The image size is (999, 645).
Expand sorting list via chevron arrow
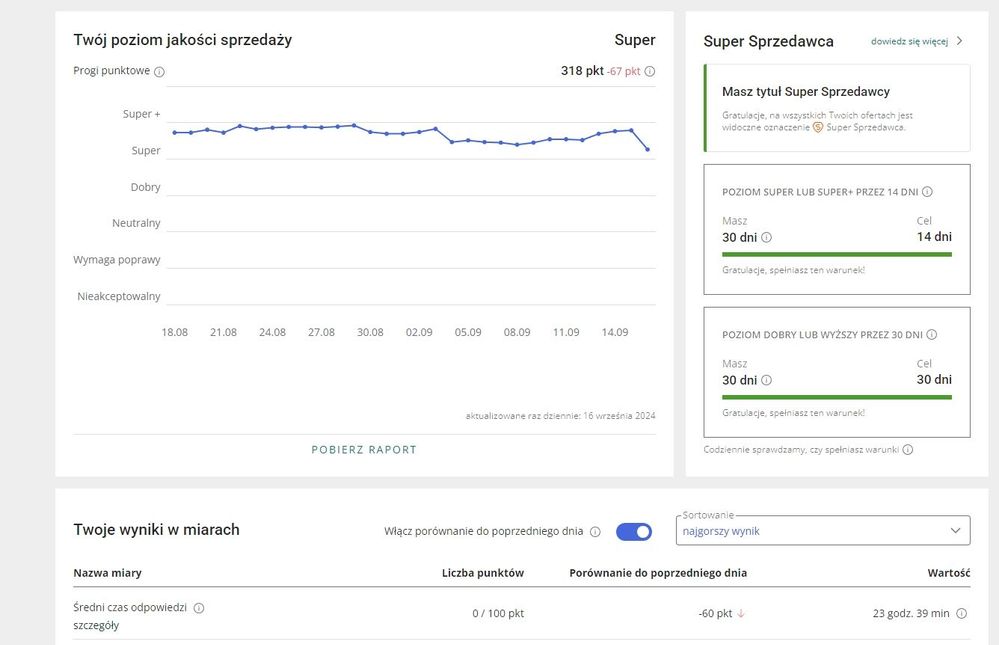click(x=954, y=531)
